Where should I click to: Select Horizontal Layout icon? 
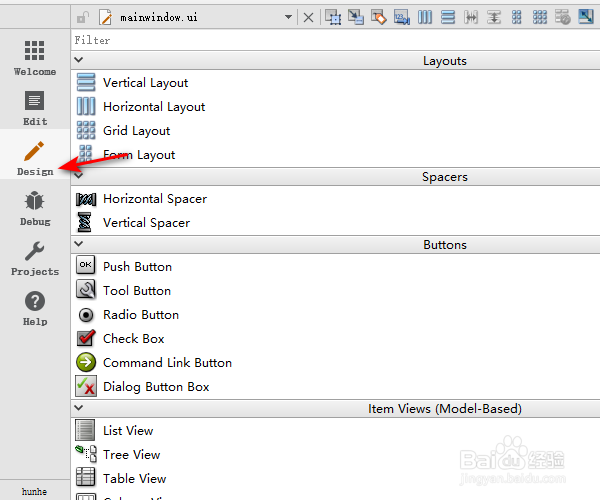(86, 106)
